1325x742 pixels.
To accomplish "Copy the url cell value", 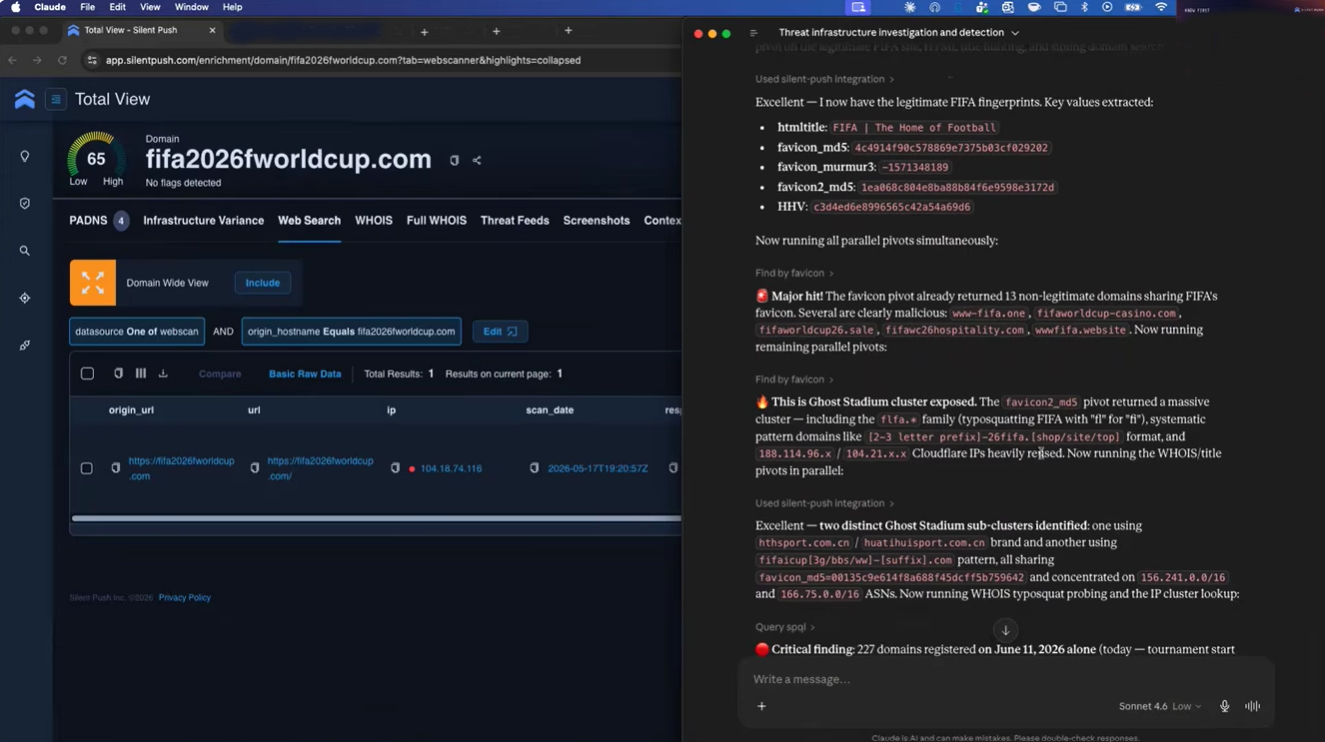I will (x=255, y=468).
